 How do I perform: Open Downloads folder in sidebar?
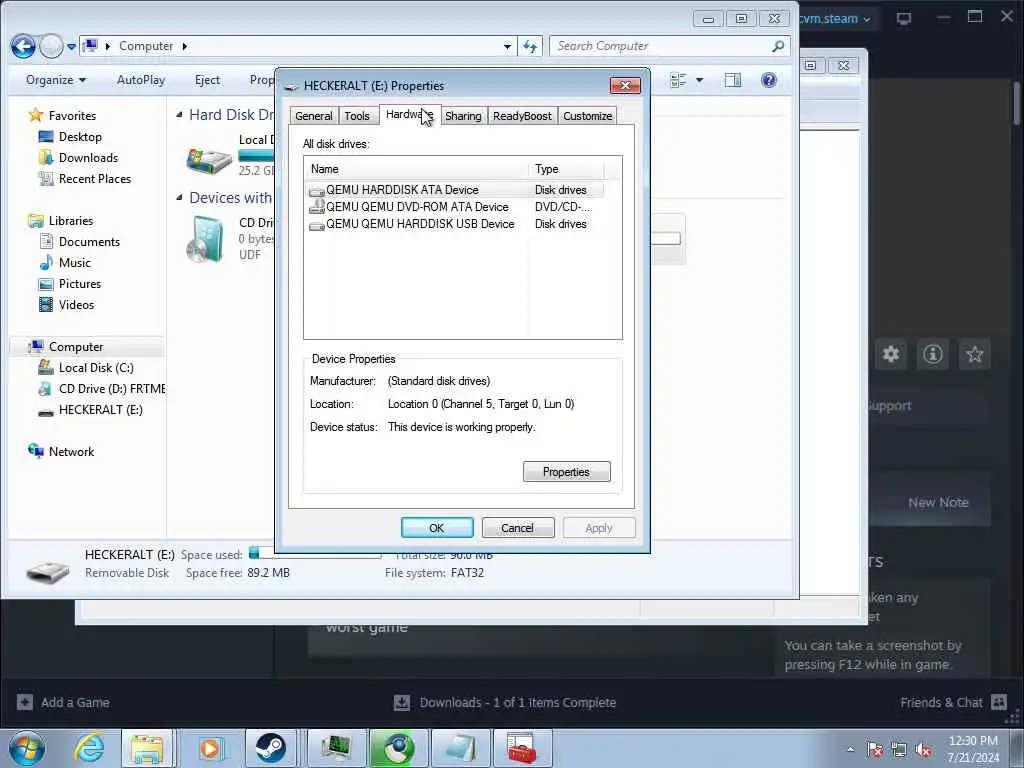[x=88, y=157]
